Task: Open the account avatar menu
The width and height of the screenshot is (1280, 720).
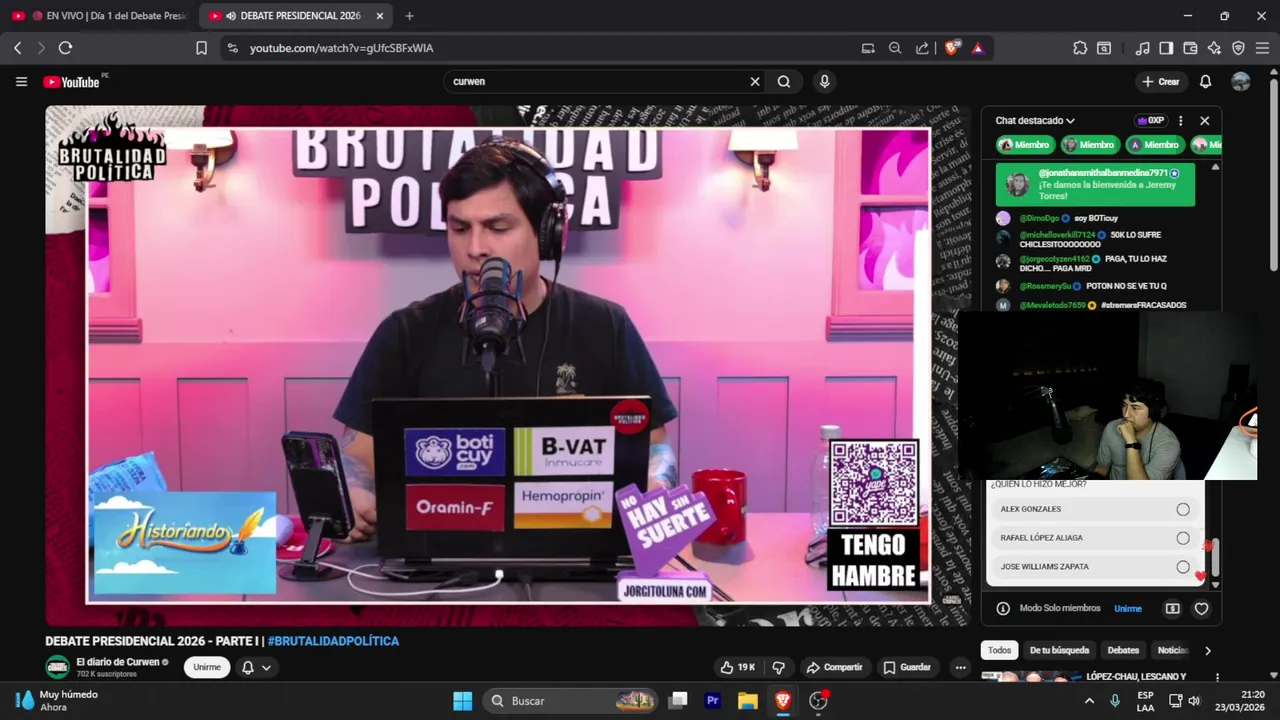Action: (x=1241, y=82)
